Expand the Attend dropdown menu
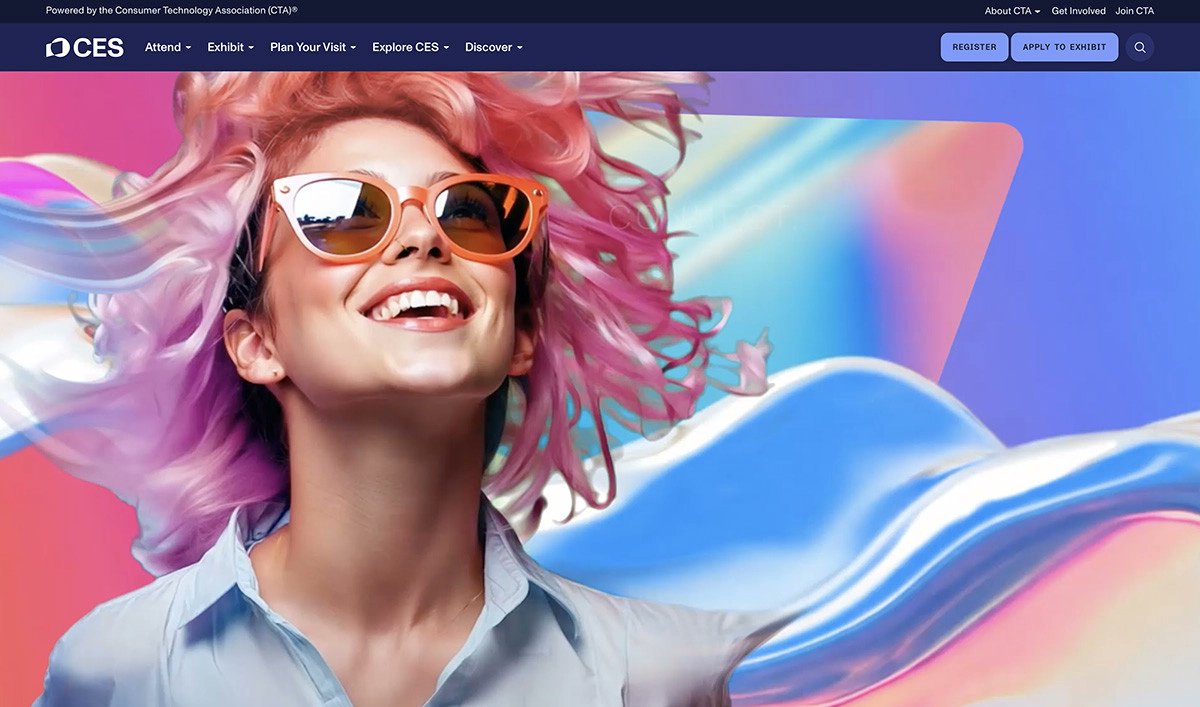 click(x=168, y=47)
